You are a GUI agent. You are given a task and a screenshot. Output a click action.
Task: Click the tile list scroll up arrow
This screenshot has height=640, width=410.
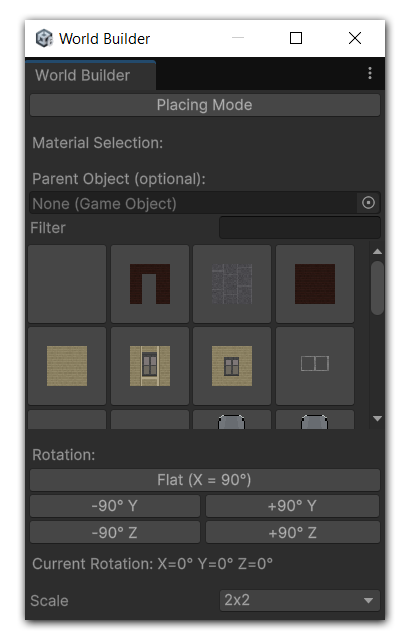click(x=377, y=251)
